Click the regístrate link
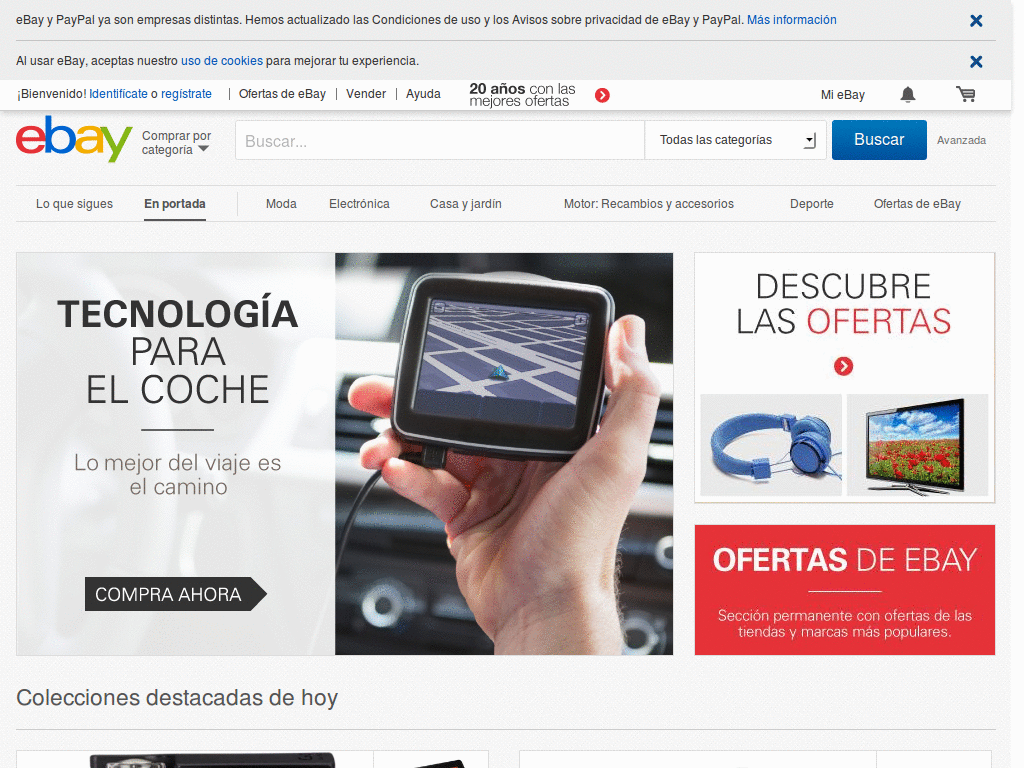 (x=186, y=94)
